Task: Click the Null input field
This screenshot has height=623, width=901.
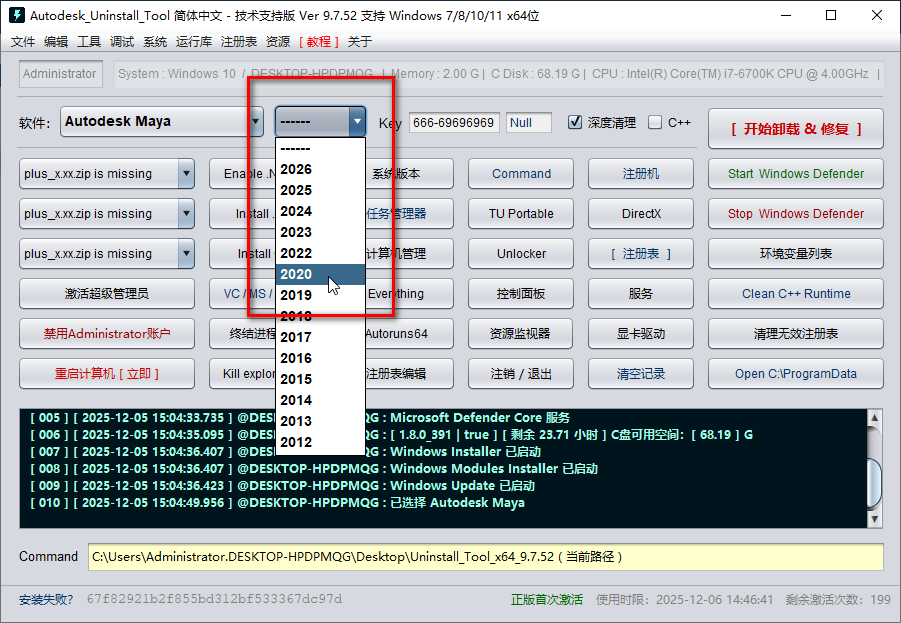Action: tap(529, 122)
